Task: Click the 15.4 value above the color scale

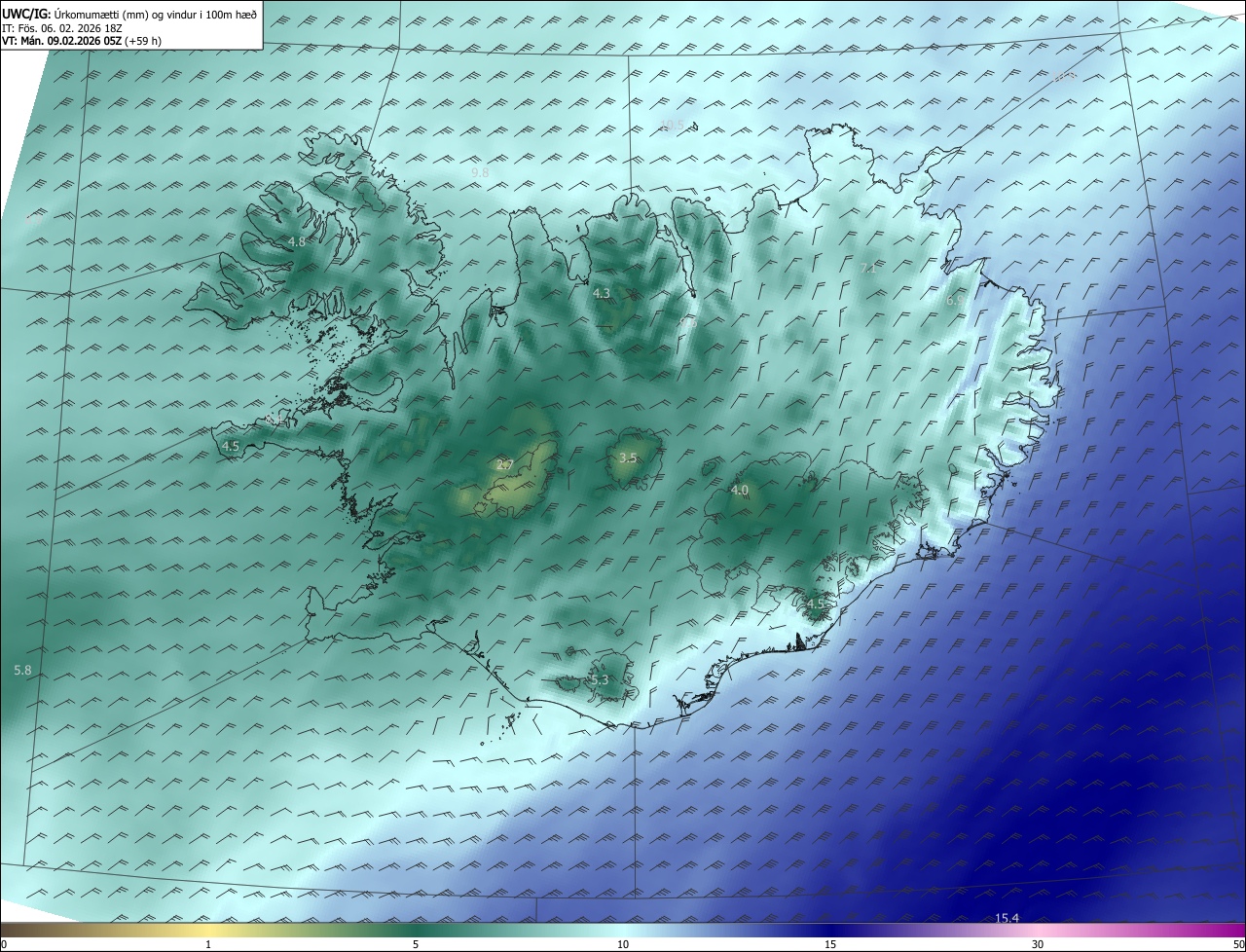Action: click(x=1007, y=918)
